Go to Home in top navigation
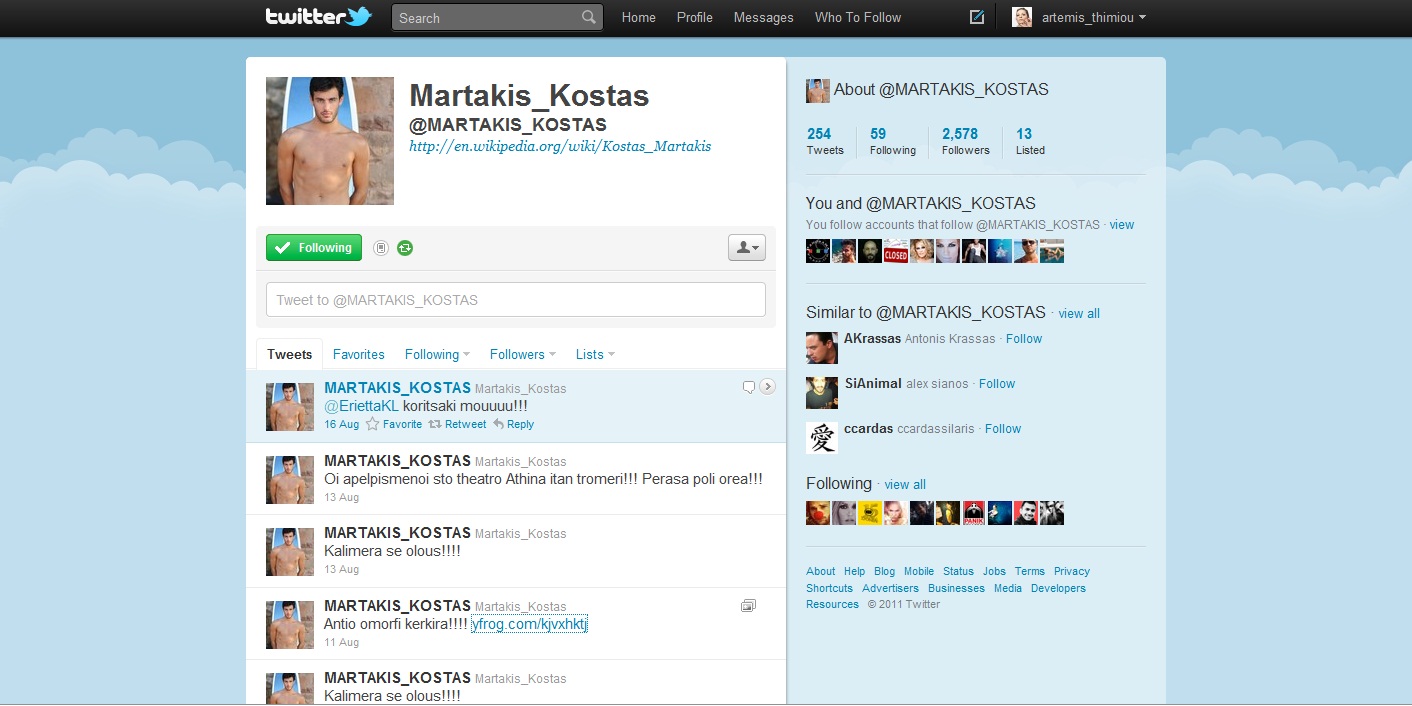 coord(639,17)
